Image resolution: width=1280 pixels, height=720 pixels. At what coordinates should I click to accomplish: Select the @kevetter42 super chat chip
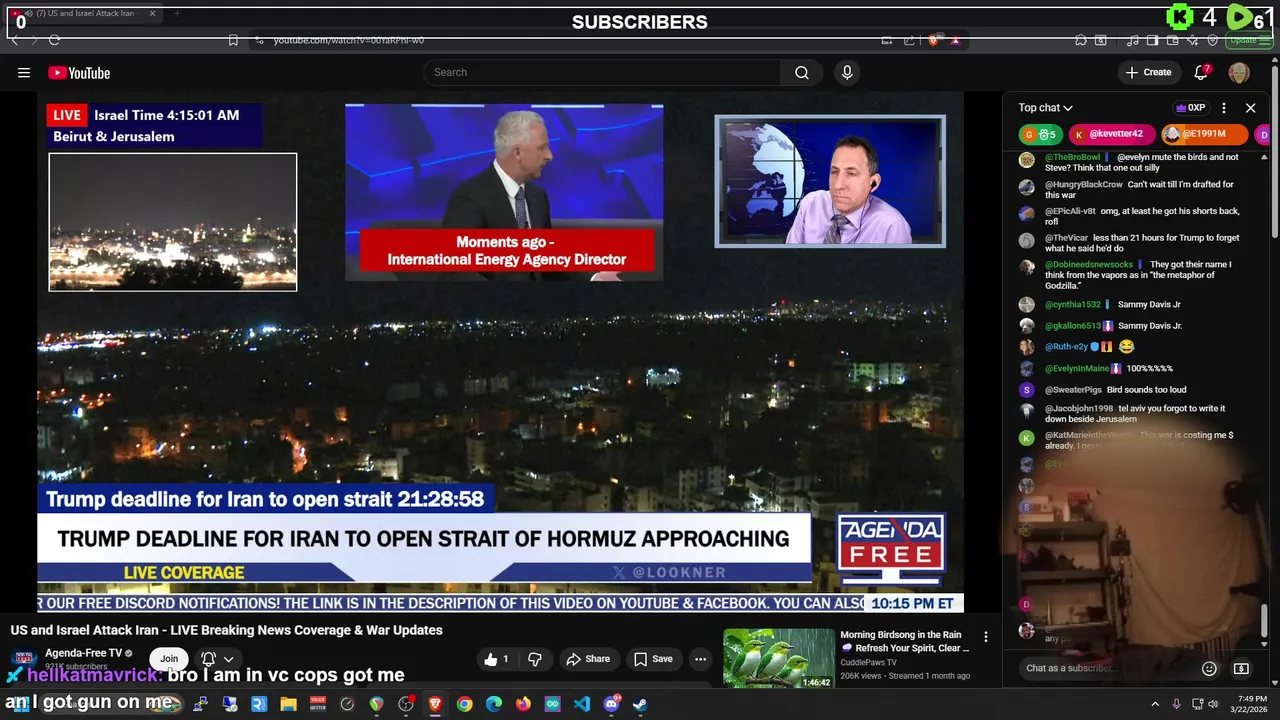pyautogui.click(x=1111, y=134)
